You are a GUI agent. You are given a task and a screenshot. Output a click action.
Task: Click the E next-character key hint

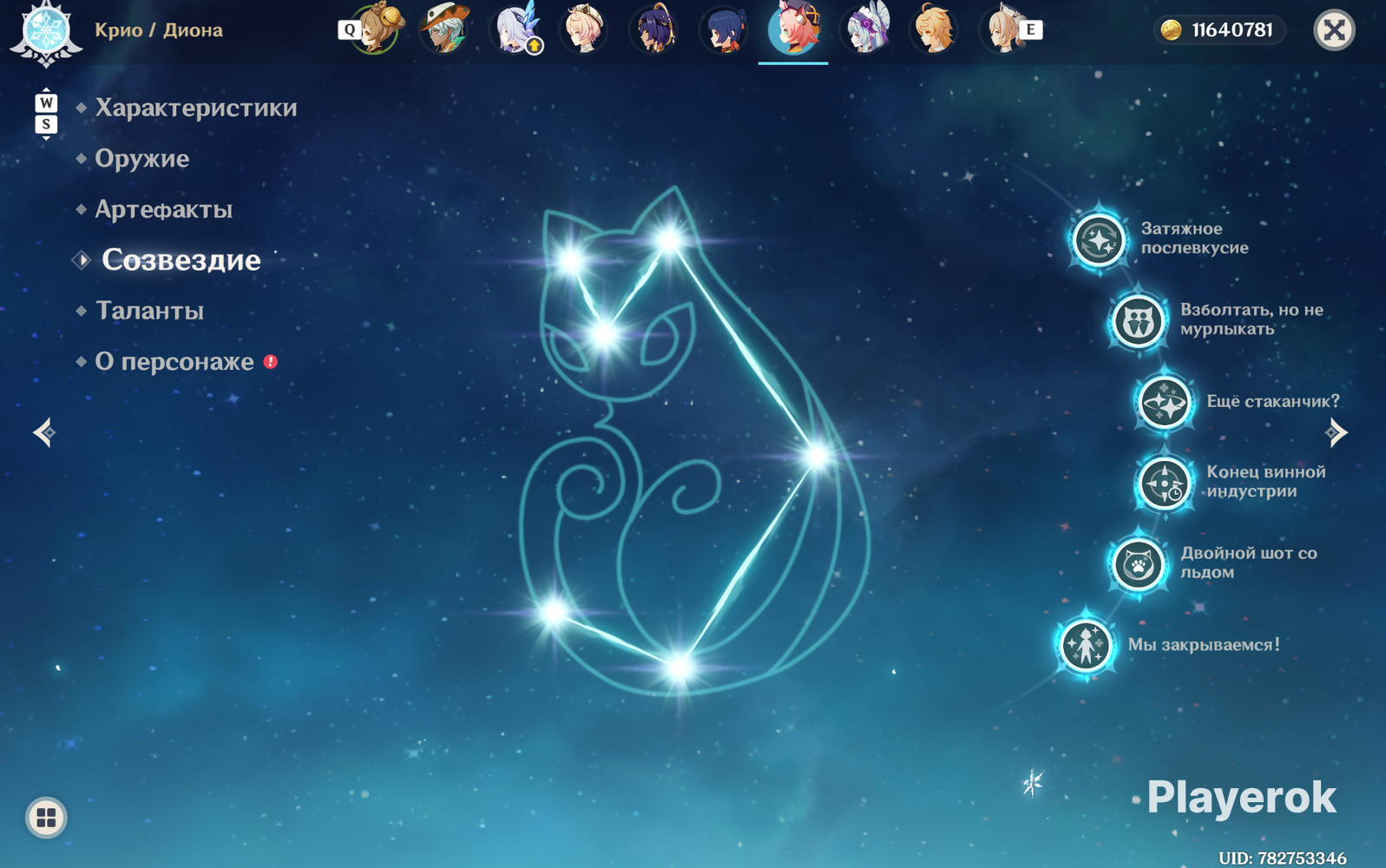[1031, 30]
